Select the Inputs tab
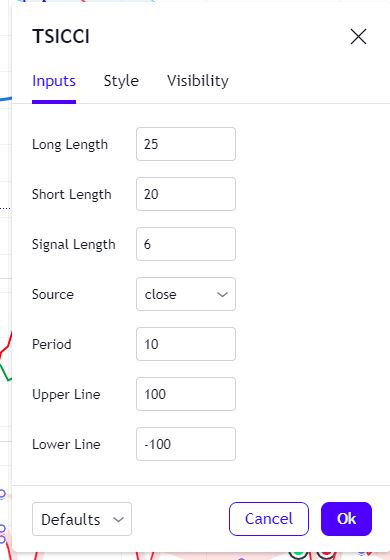 (x=54, y=81)
